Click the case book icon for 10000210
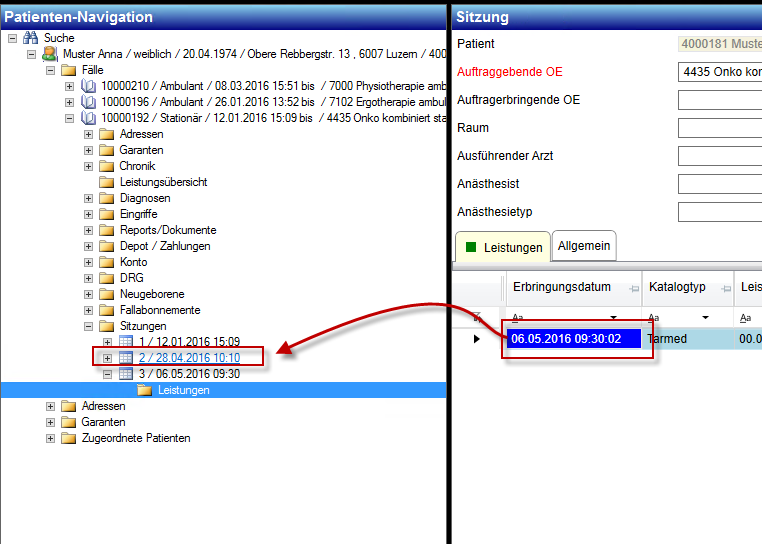Screen dimensions: 762x544 (x=88, y=86)
